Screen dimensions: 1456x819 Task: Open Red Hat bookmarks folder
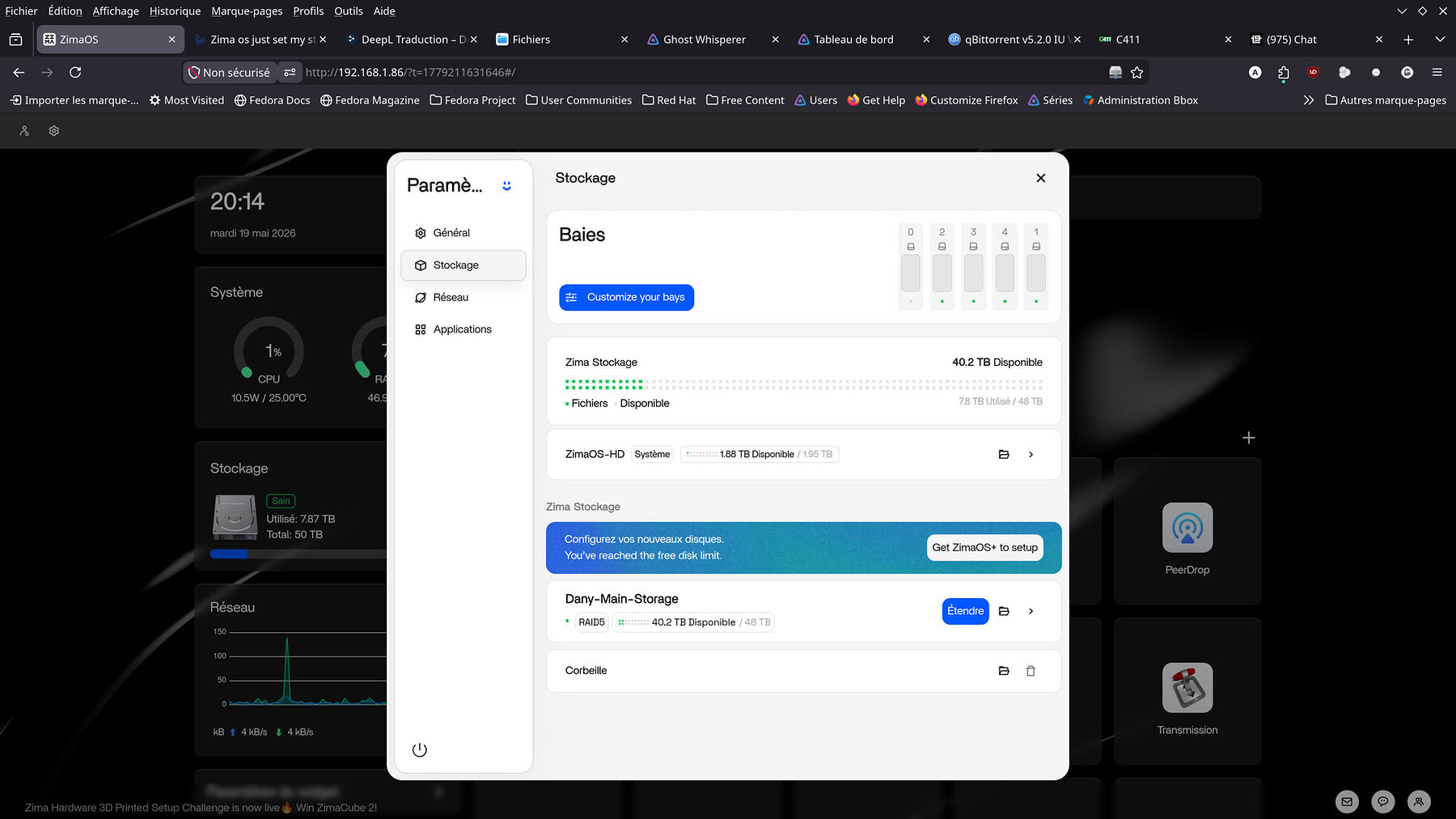coord(669,100)
